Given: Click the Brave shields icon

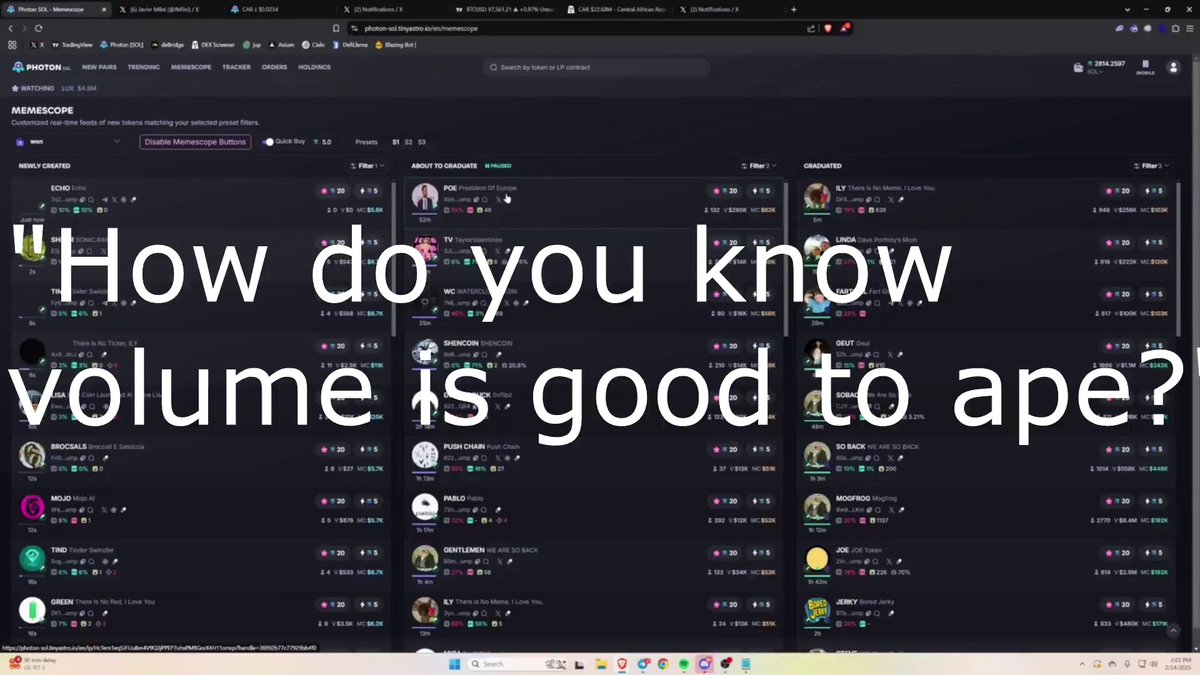Looking at the screenshot, I should pyautogui.click(x=828, y=28).
